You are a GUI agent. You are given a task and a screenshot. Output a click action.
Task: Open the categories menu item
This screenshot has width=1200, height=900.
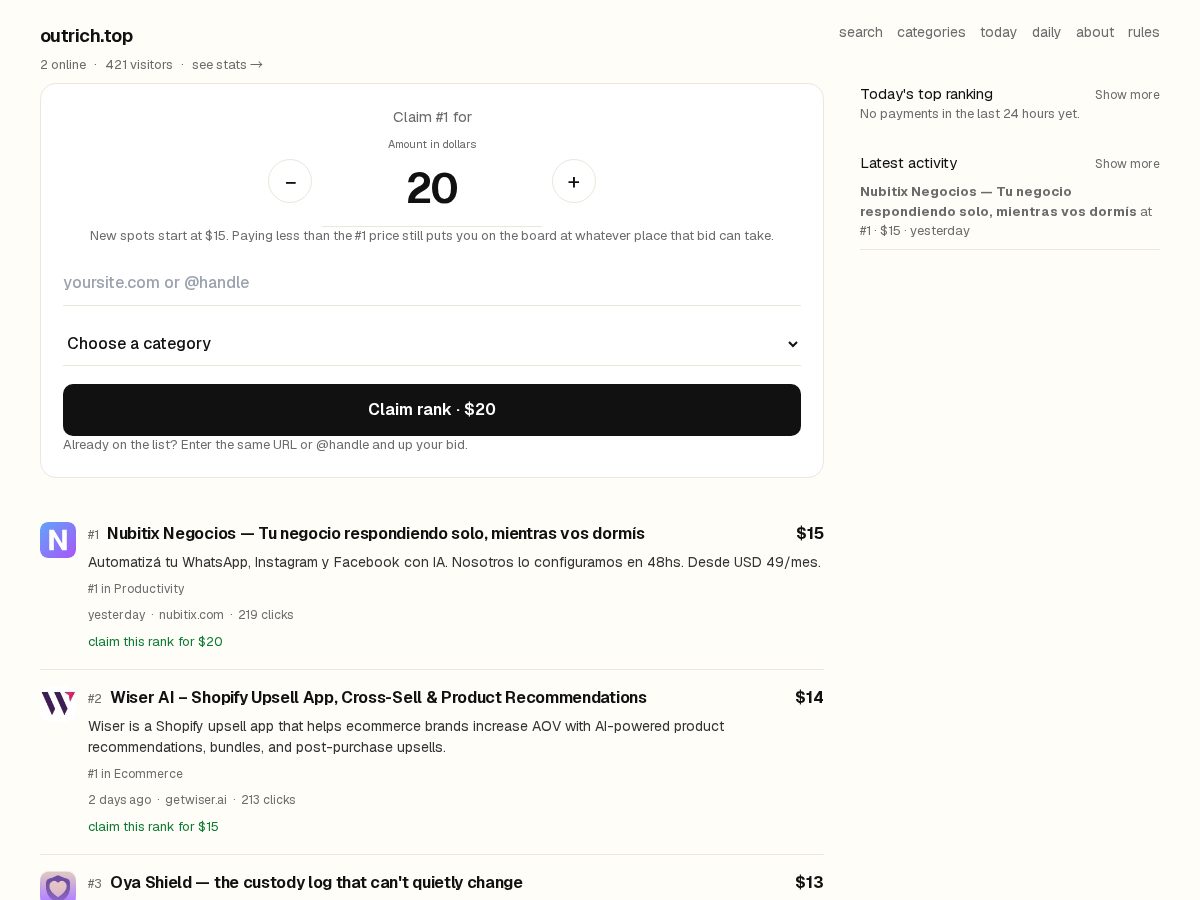tap(931, 32)
